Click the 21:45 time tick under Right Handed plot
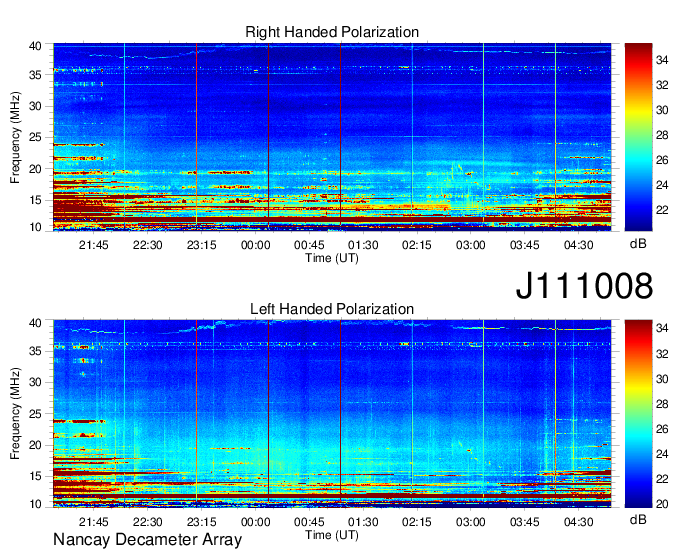The width and height of the screenshot is (680, 552). click(x=94, y=245)
